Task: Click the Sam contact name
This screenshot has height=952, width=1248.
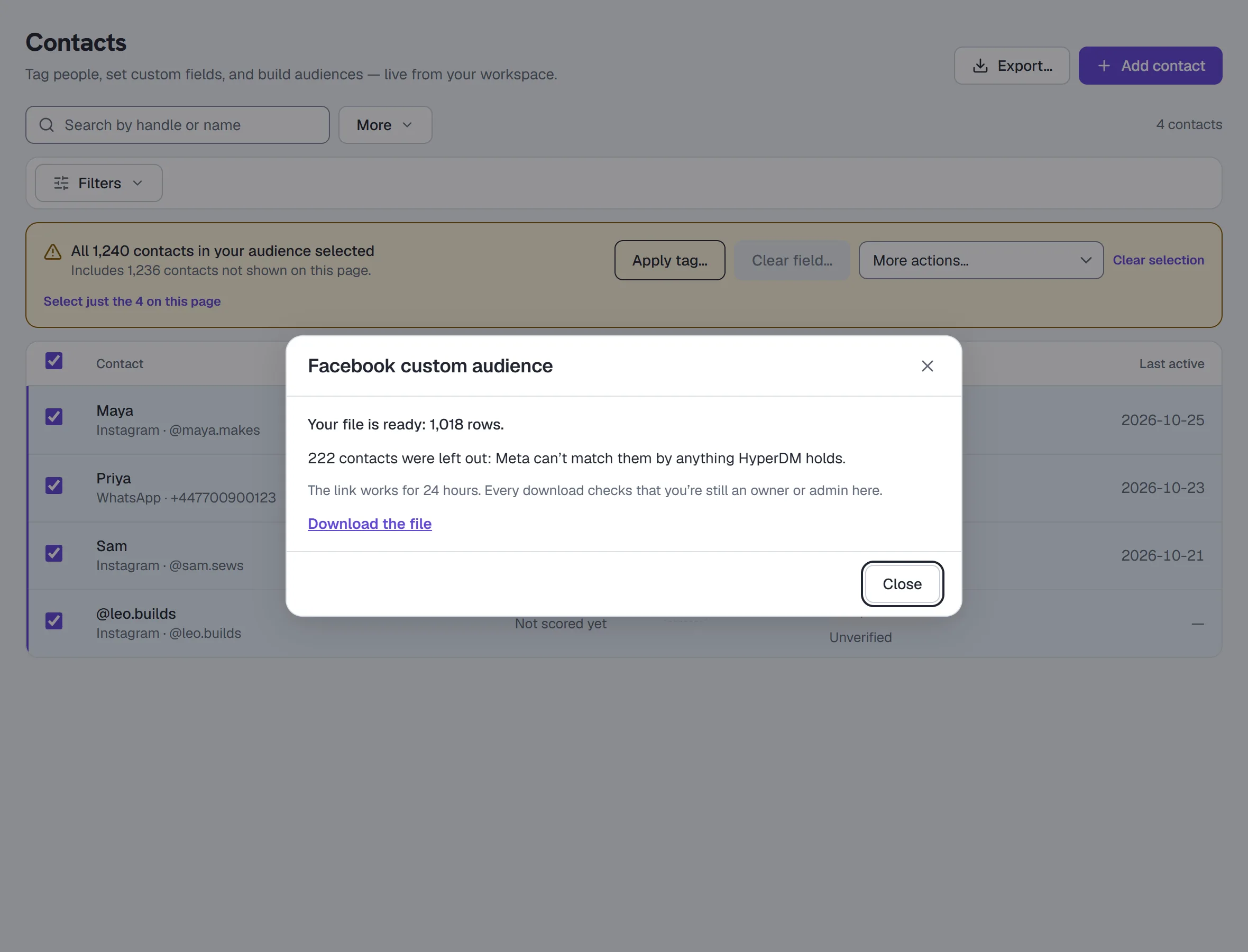Action: [x=112, y=546]
